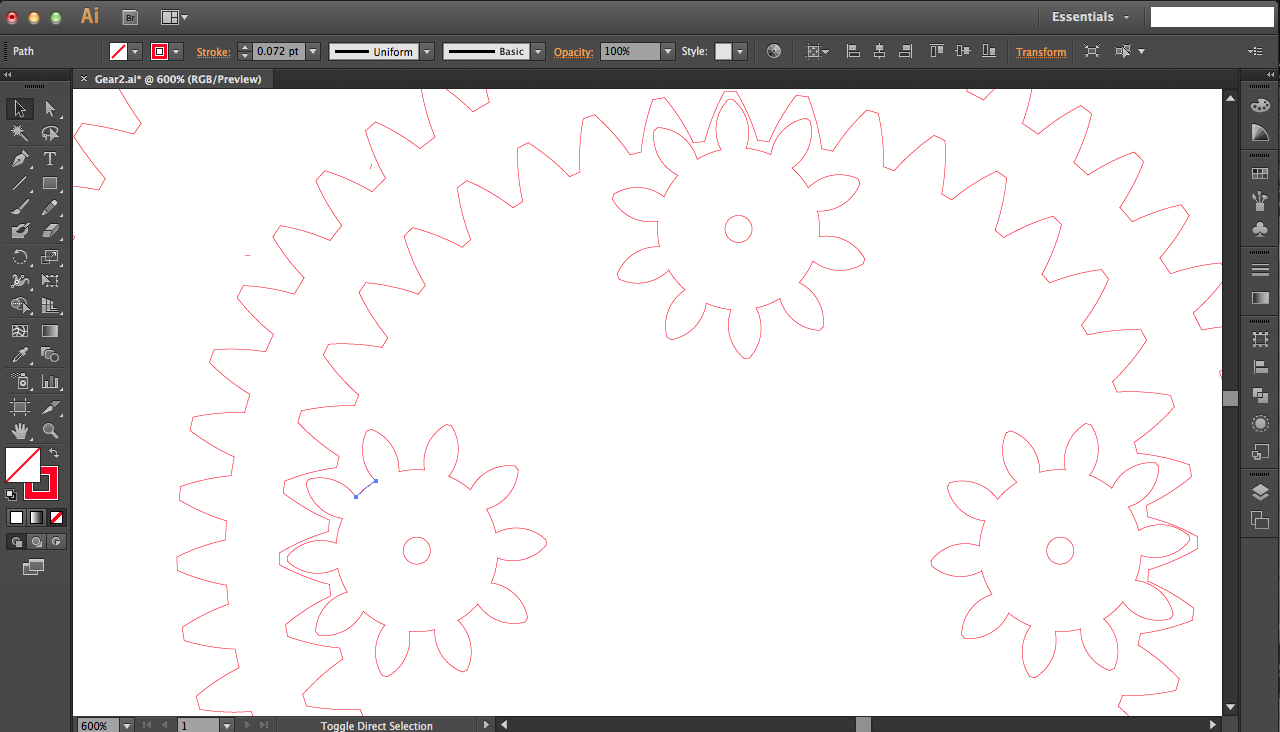Viewport: 1280px width, 732px height.
Task: Open the Opacity transparency link
Action: pos(574,52)
